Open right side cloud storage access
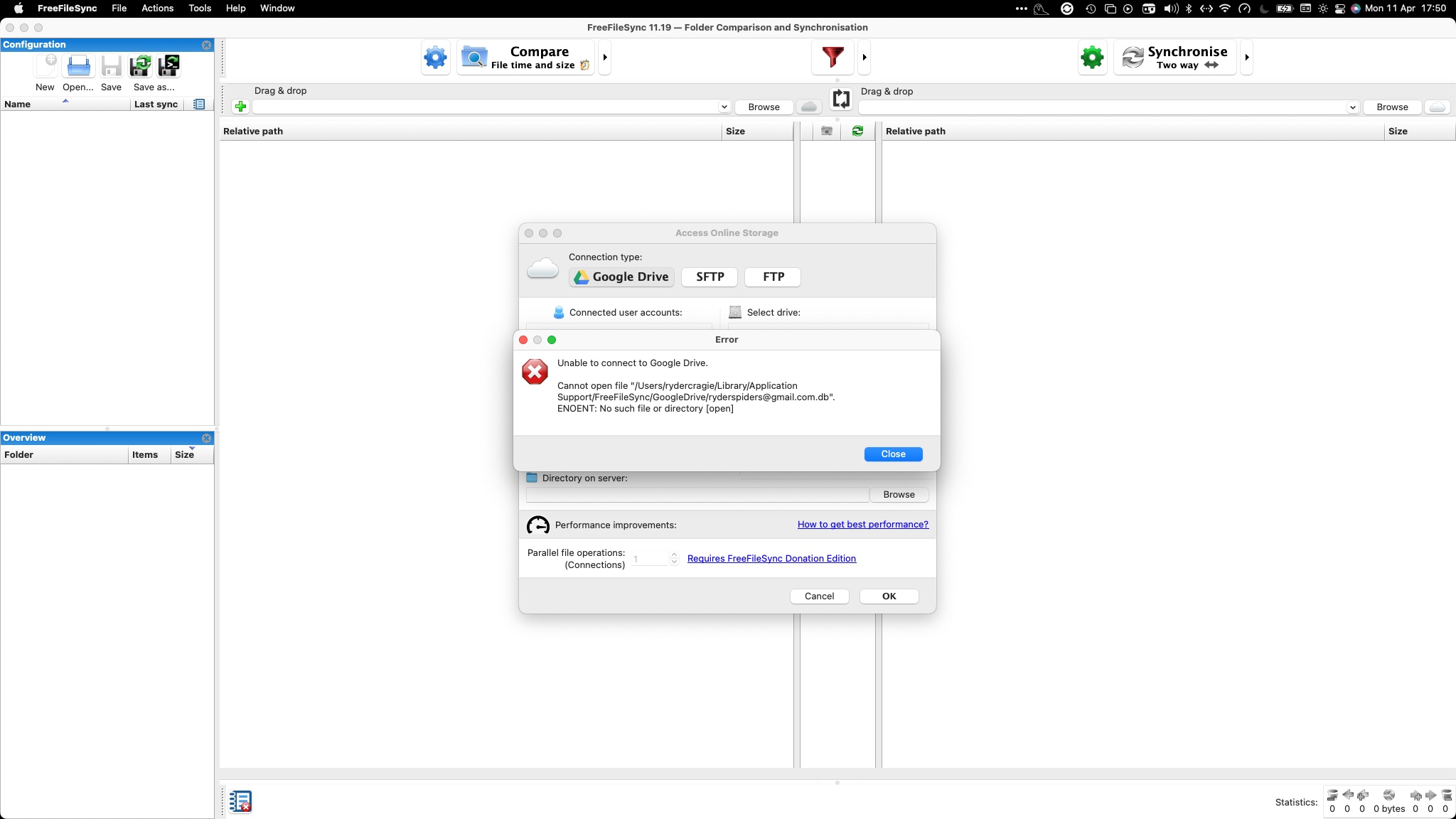 [1437, 107]
